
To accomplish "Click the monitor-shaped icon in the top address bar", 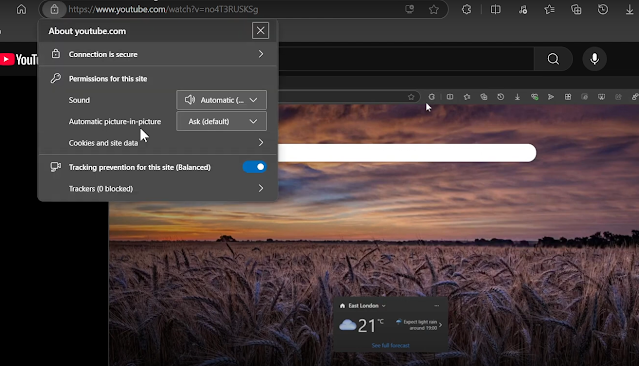I will pyautogui.click(x=410, y=9).
